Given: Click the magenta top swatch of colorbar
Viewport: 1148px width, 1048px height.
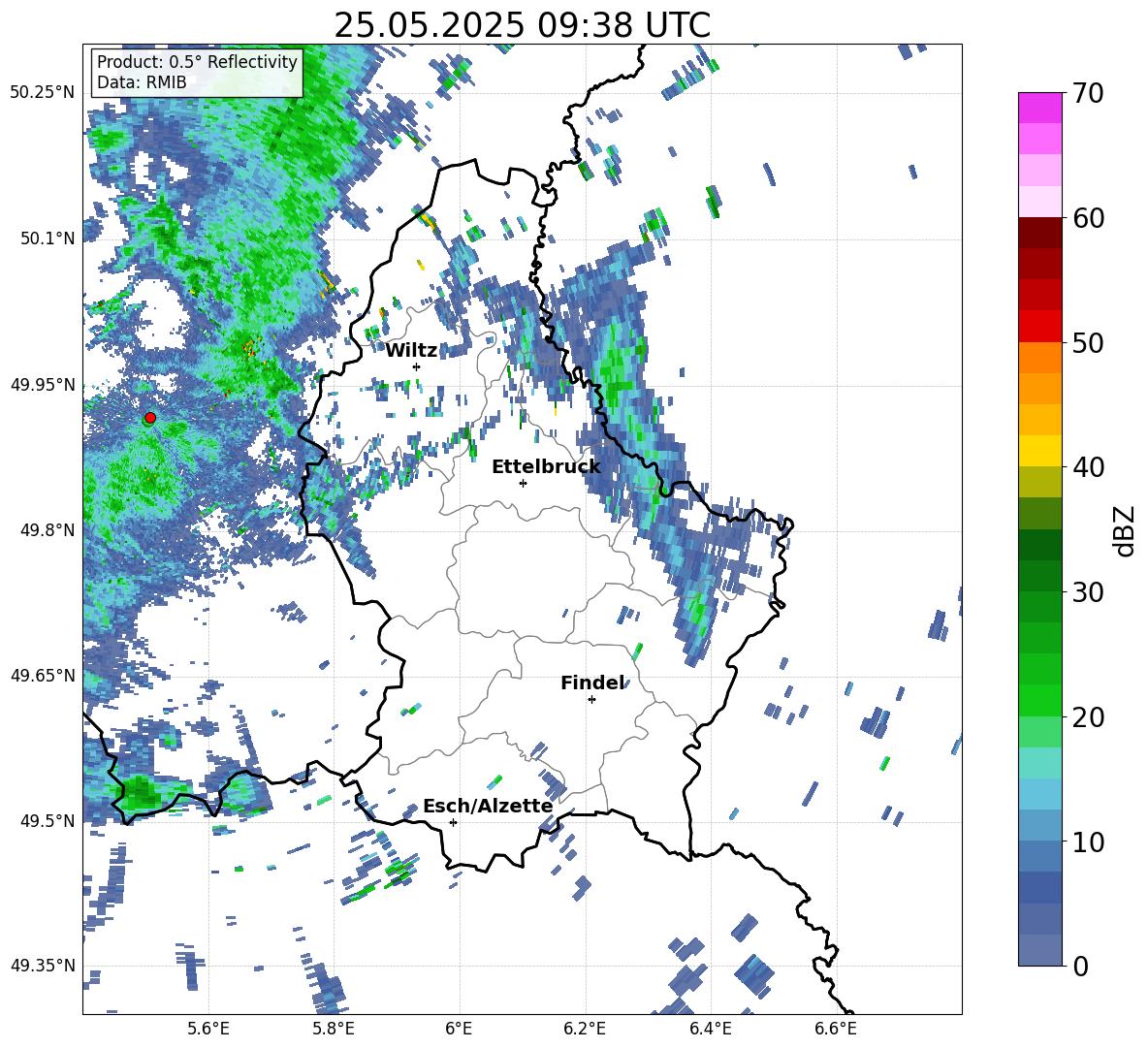Looking at the screenshot, I should pos(1039,109).
